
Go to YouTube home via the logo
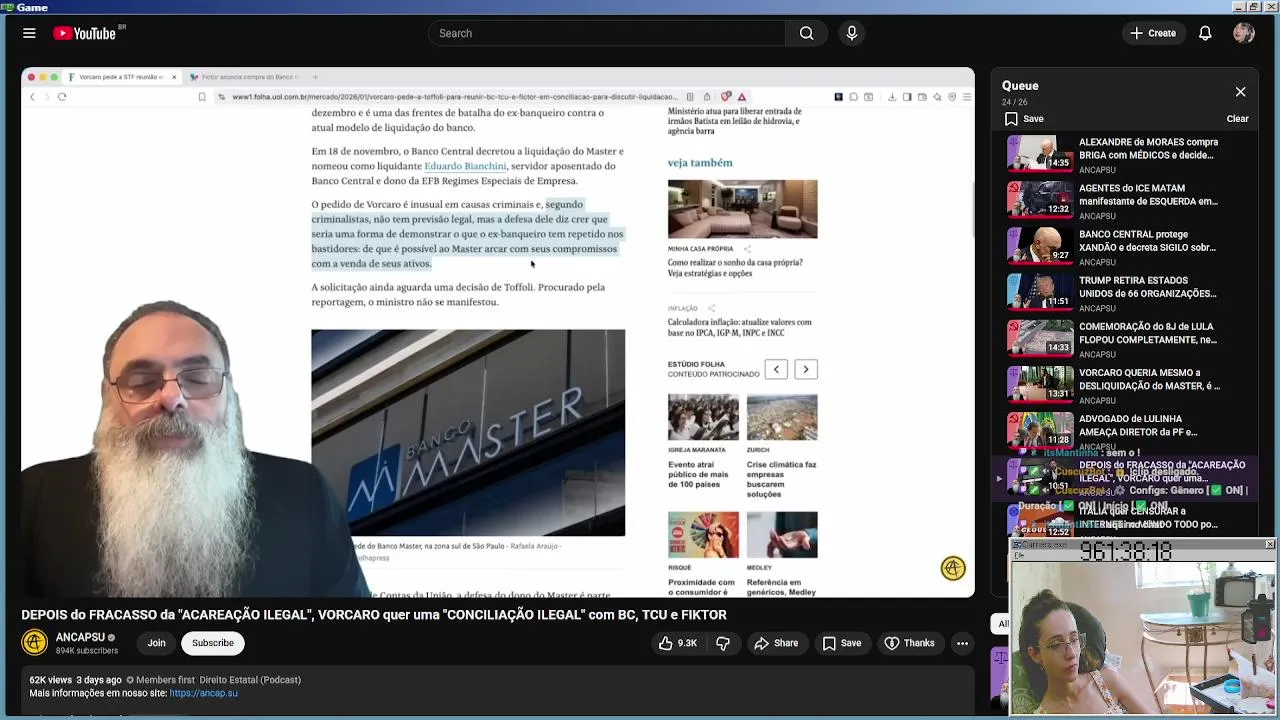coord(85,33)
